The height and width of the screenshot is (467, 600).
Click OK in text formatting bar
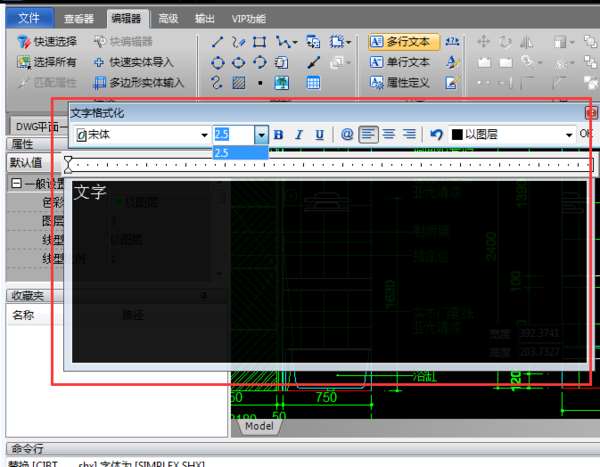point(586,134)
